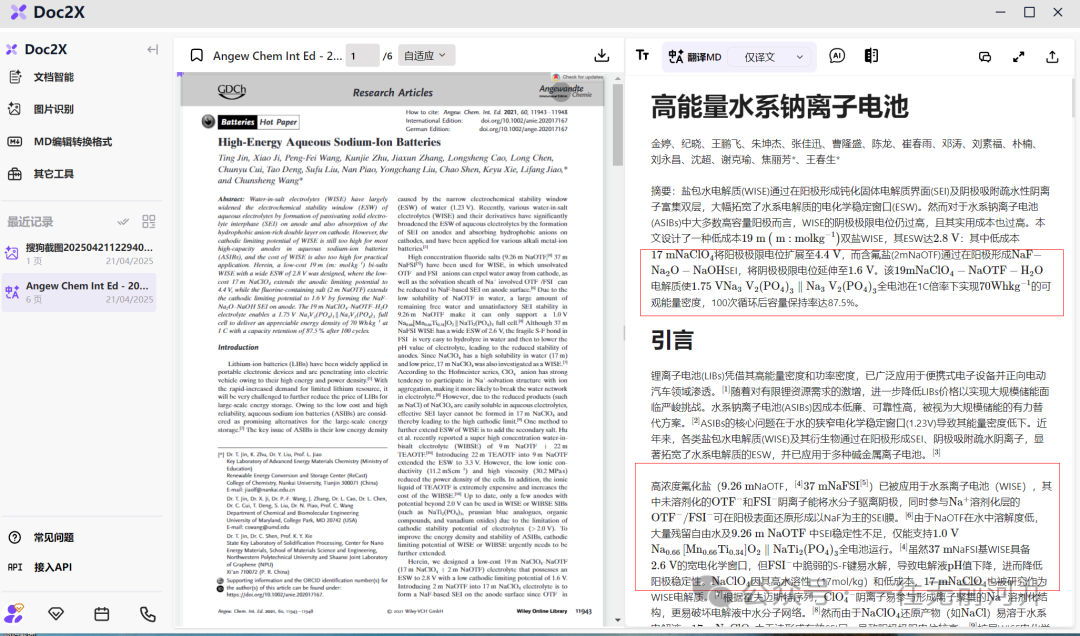The image size is (1080, 636).
Task: Expand 其它工具 in the sidebar
Action: click(x=54, y=174)
